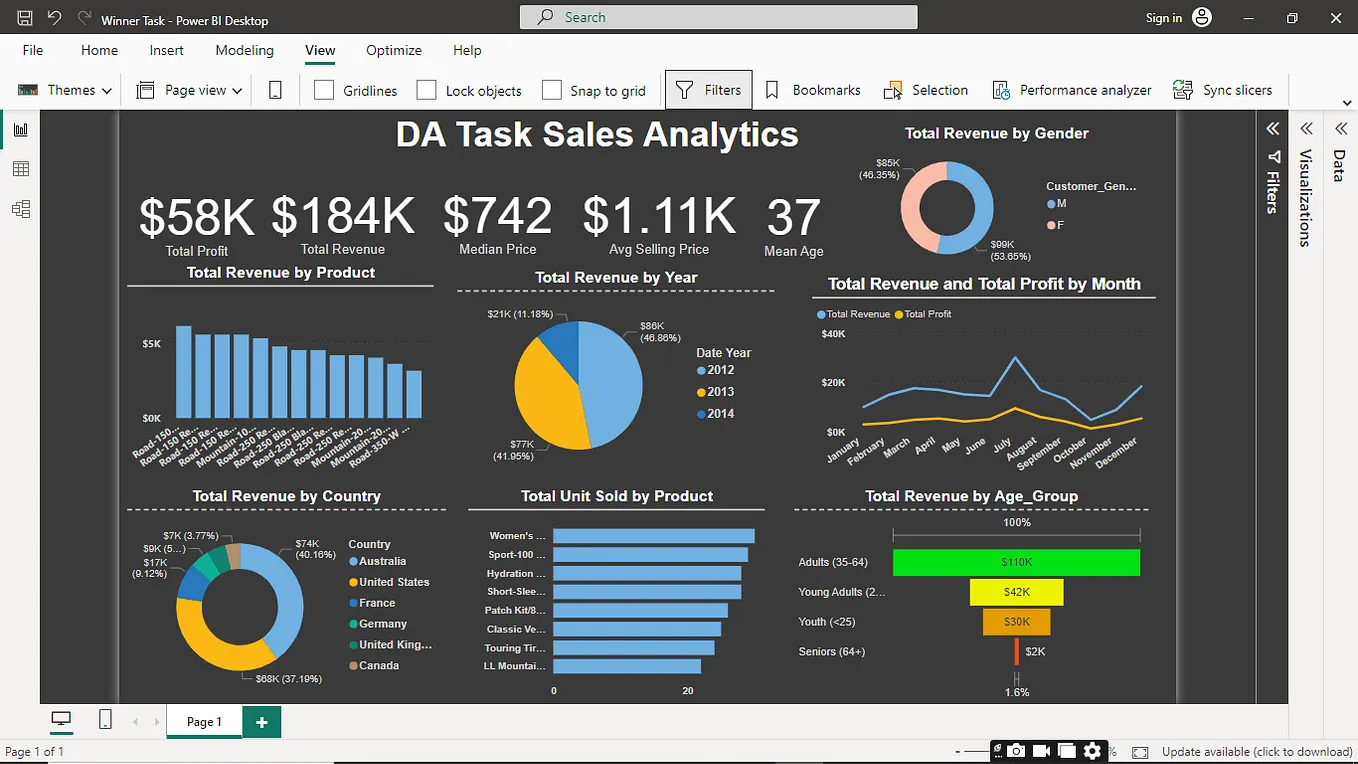1358x764 pixels.
Task: Open the Help menu tab
Action: (x=466, y=50)
